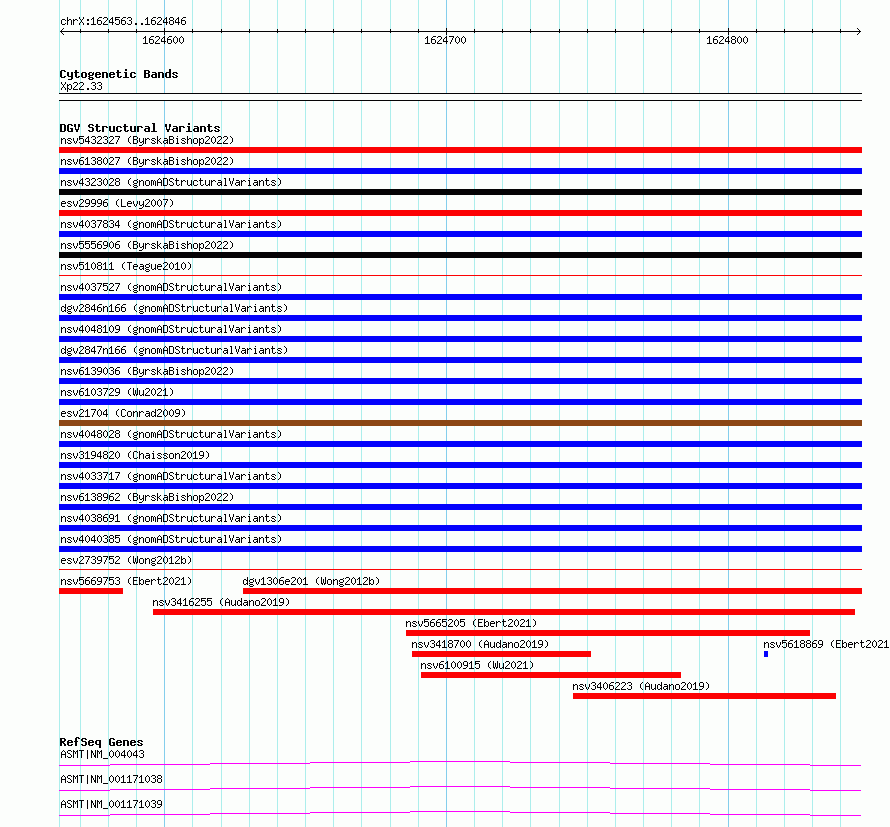Select nsv5556906 (ByrskaBishop2022) label
Screen dimensions: 890x827
147,245
